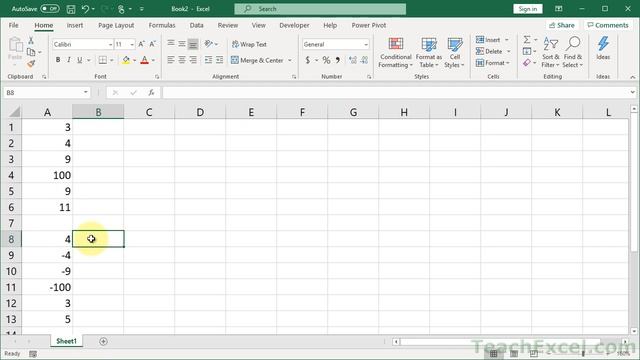Increase font size icon

tap(141, 44)
